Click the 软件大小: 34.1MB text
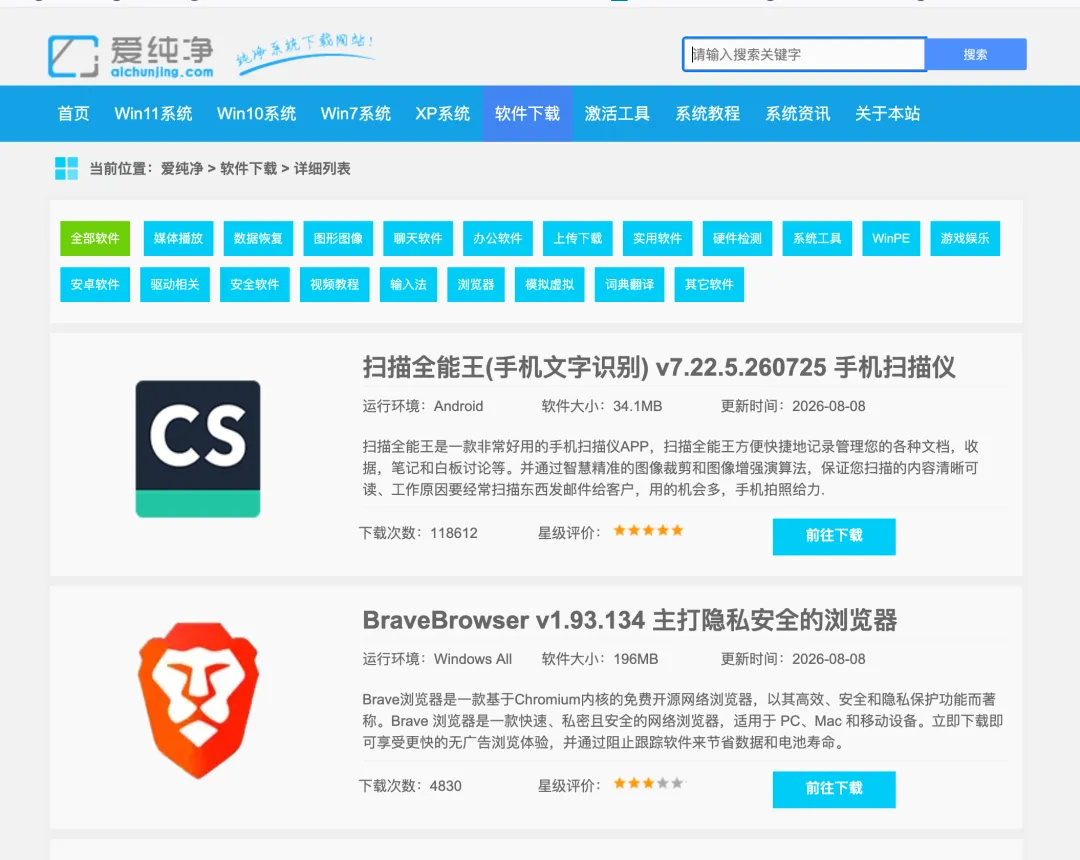The height and width of the screenshot is (860, 1080). point(602,406)
